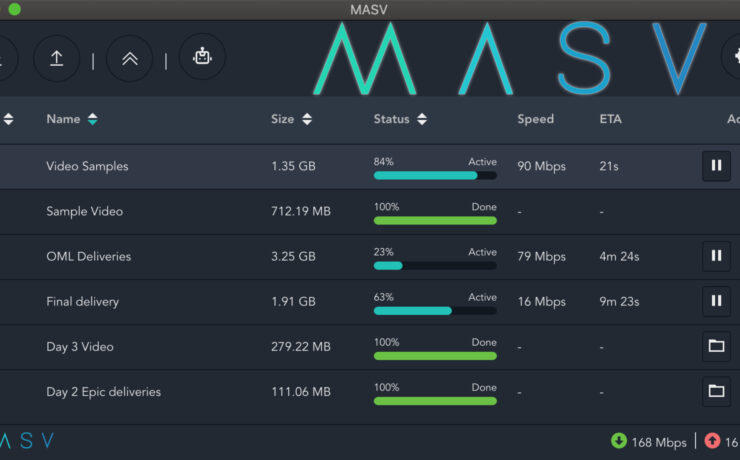
Task: Pause the Video Samples transfer
Action: click(716, 166)
